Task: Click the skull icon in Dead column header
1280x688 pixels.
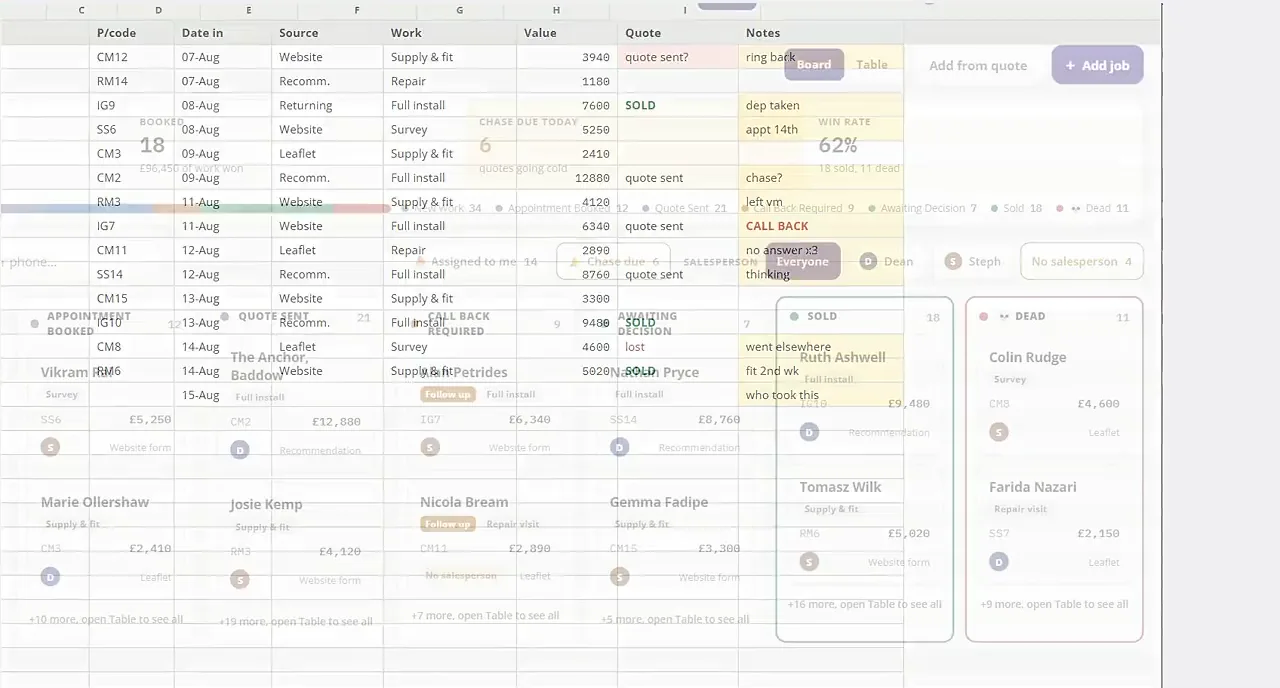Action: click(x=1004, y=316)
